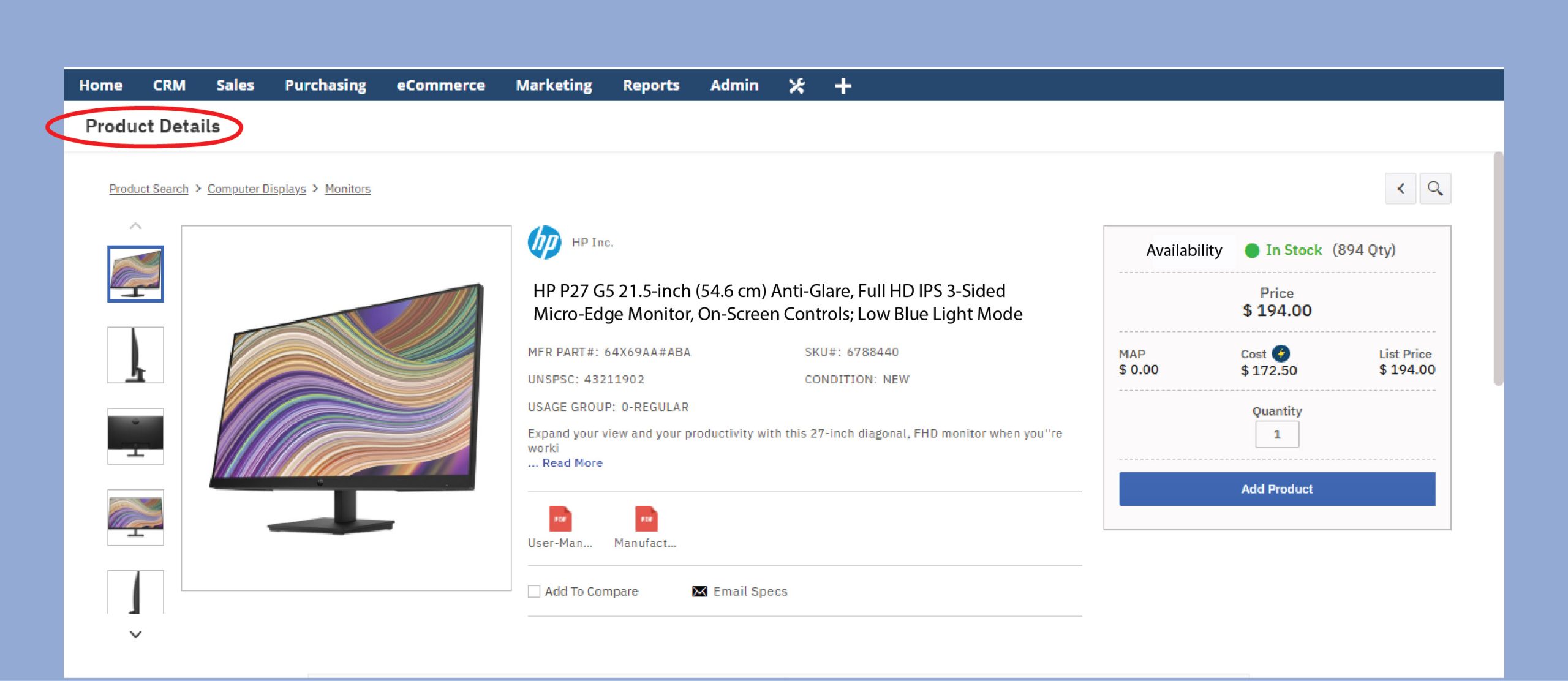Click the back arrow button near search
Image resolution: width=1568 pixels, height=681 pixels.
pos(1400,189)
